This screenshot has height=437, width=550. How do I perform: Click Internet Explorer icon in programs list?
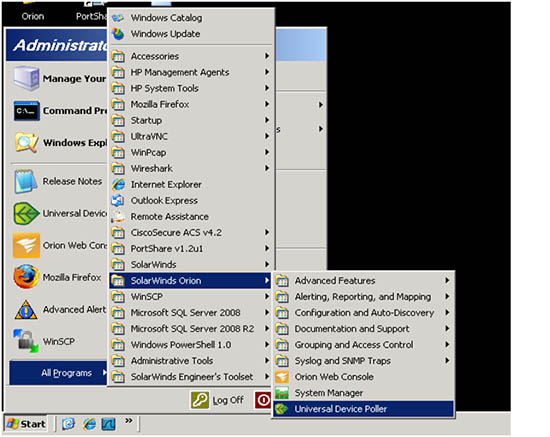(x=118, y=184)
